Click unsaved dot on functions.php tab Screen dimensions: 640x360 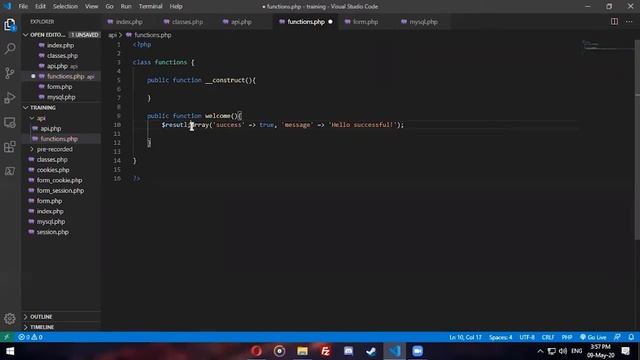pos(330,22)
